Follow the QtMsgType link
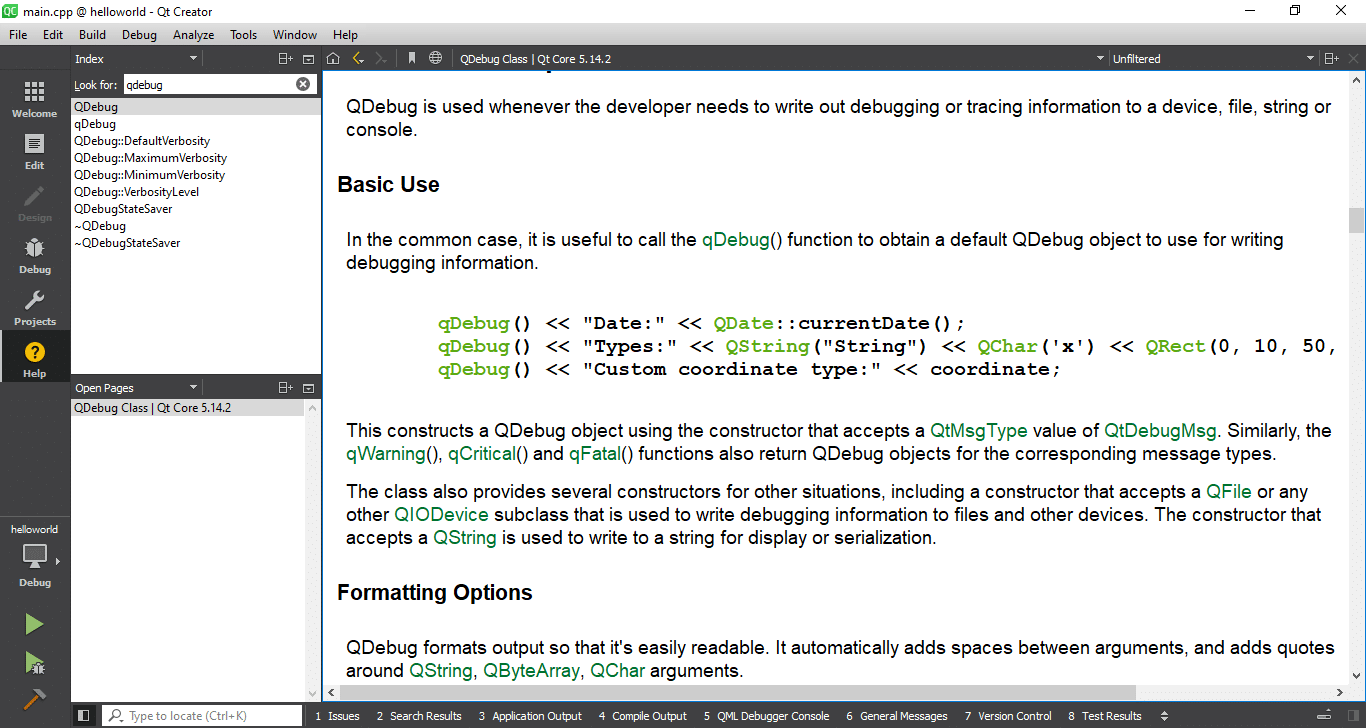 978,431
